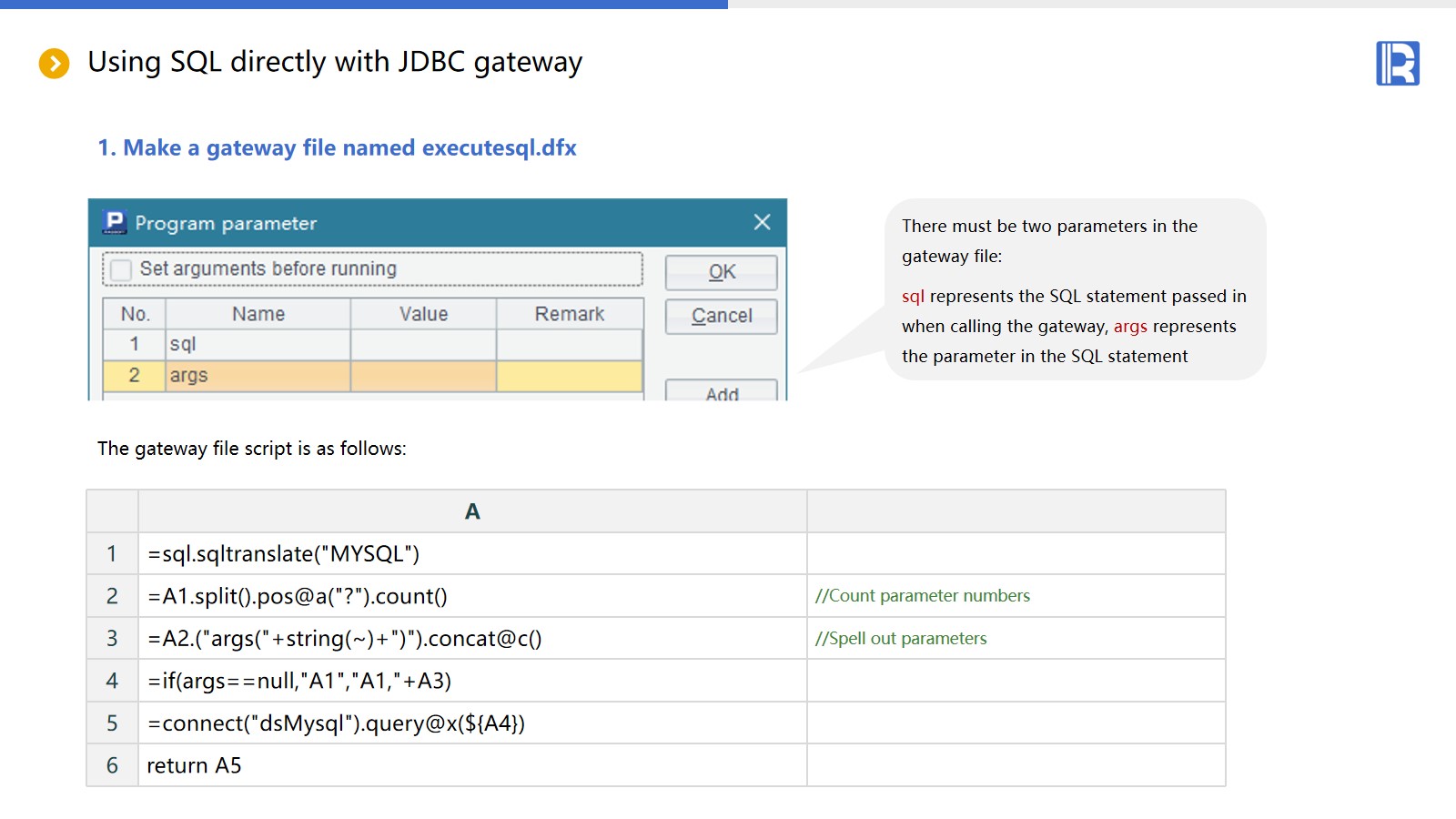Click the orange arrow bullet icon beside title
The width and height of the screenshot is (1456, 819).
click(55, 64)
